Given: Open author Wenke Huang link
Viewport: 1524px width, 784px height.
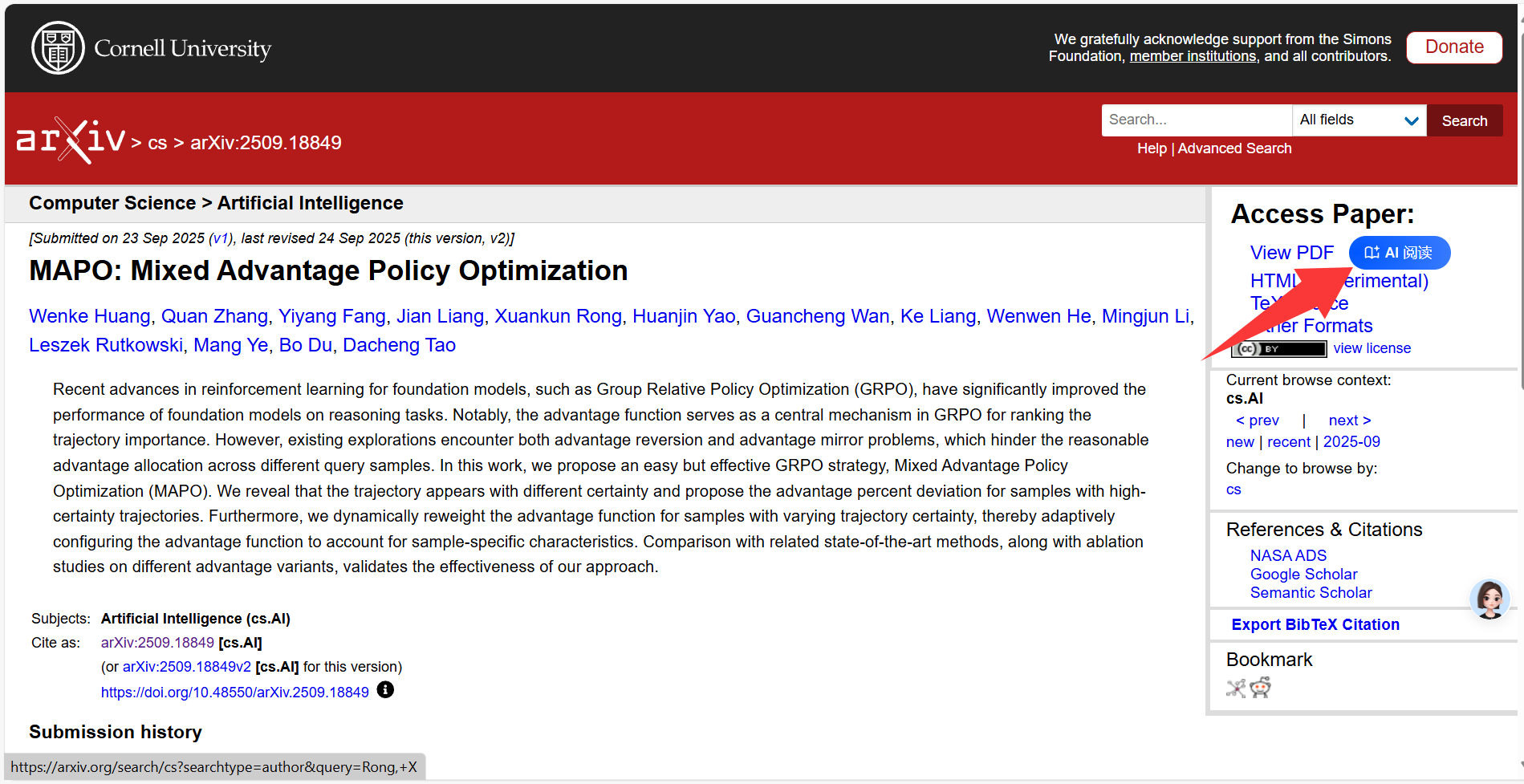Looking at the screenshot, I should click(90, 316).
